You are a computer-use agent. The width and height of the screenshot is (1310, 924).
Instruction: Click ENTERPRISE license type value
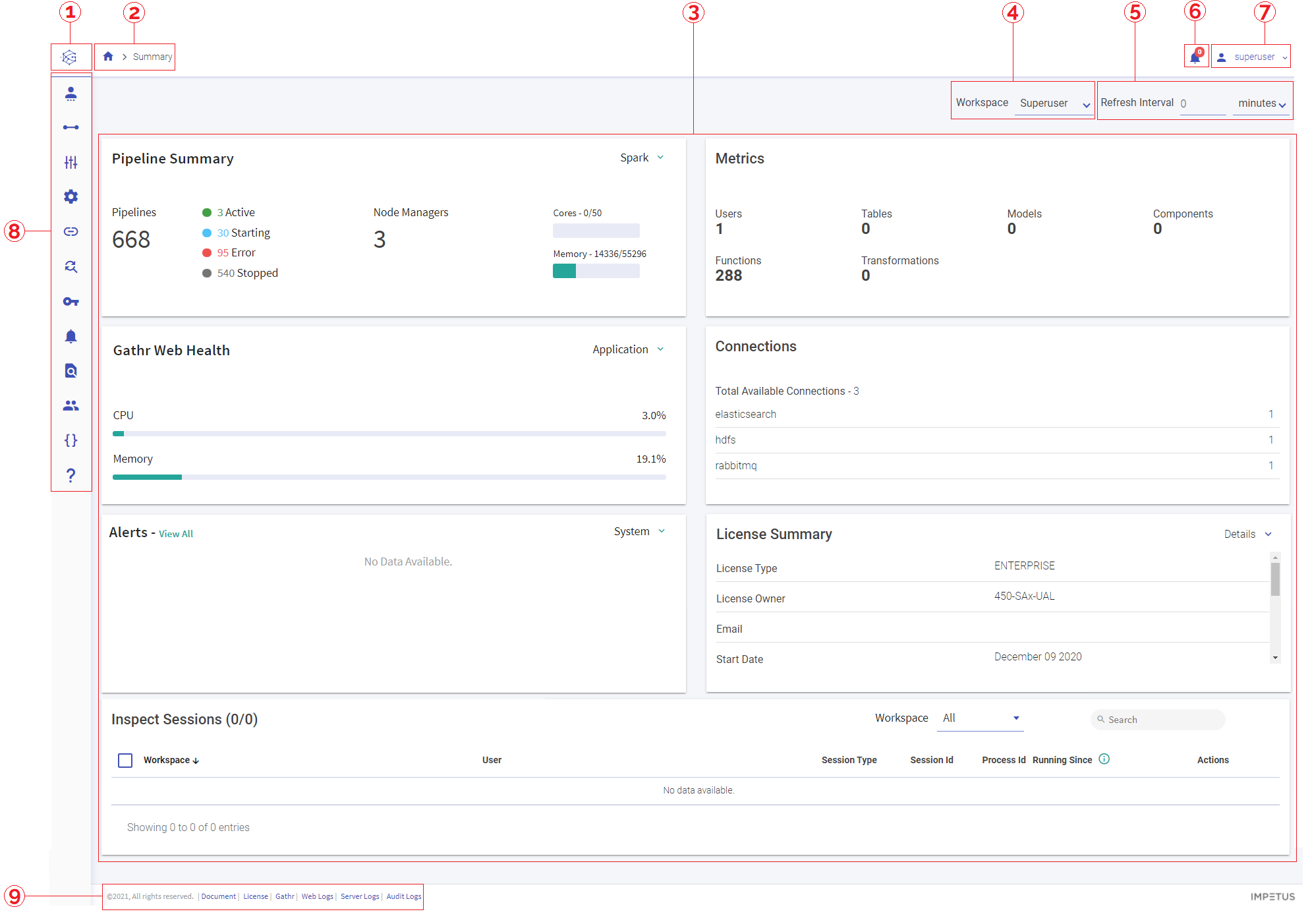point(1025,565)
